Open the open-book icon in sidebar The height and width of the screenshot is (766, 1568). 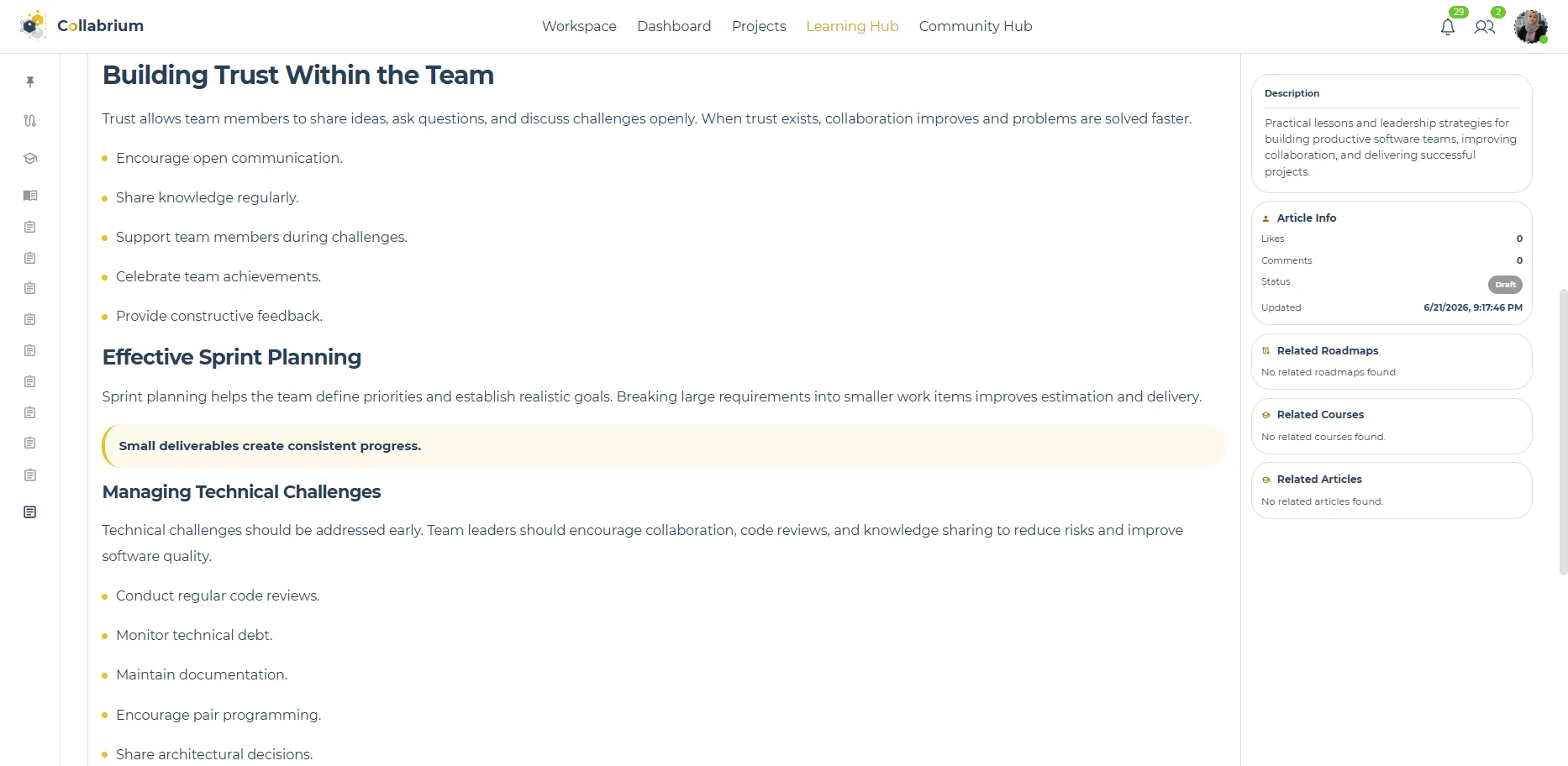click(30, 195)
